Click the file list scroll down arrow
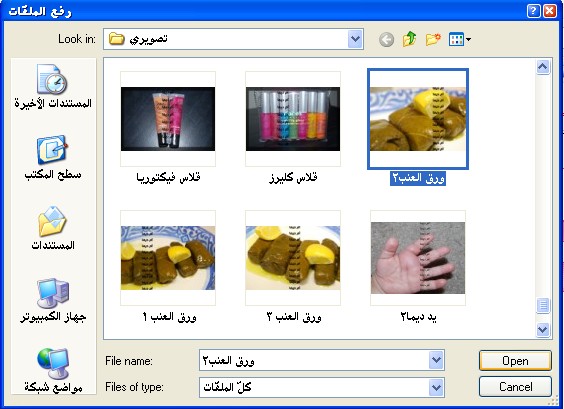The height and width of the screenshot is (409, 564). click(543, 329)
